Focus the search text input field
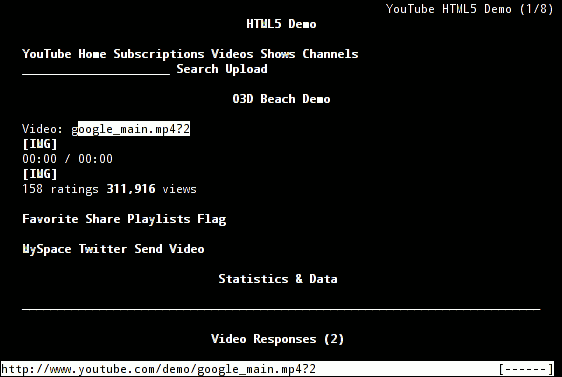The height and width of the screenshot is (377, 562). [x=96, y=70]
